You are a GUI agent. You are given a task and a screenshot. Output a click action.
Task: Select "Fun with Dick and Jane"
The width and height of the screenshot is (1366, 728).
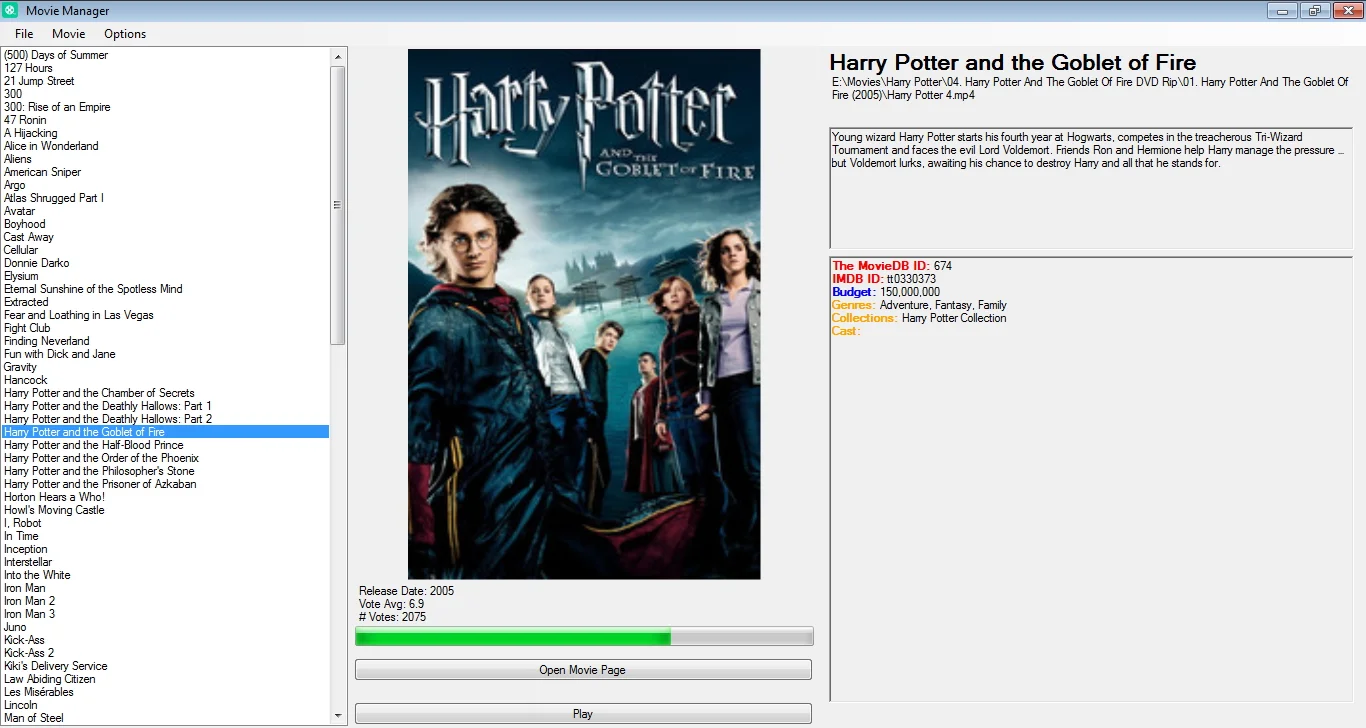[x=165, y=354]
